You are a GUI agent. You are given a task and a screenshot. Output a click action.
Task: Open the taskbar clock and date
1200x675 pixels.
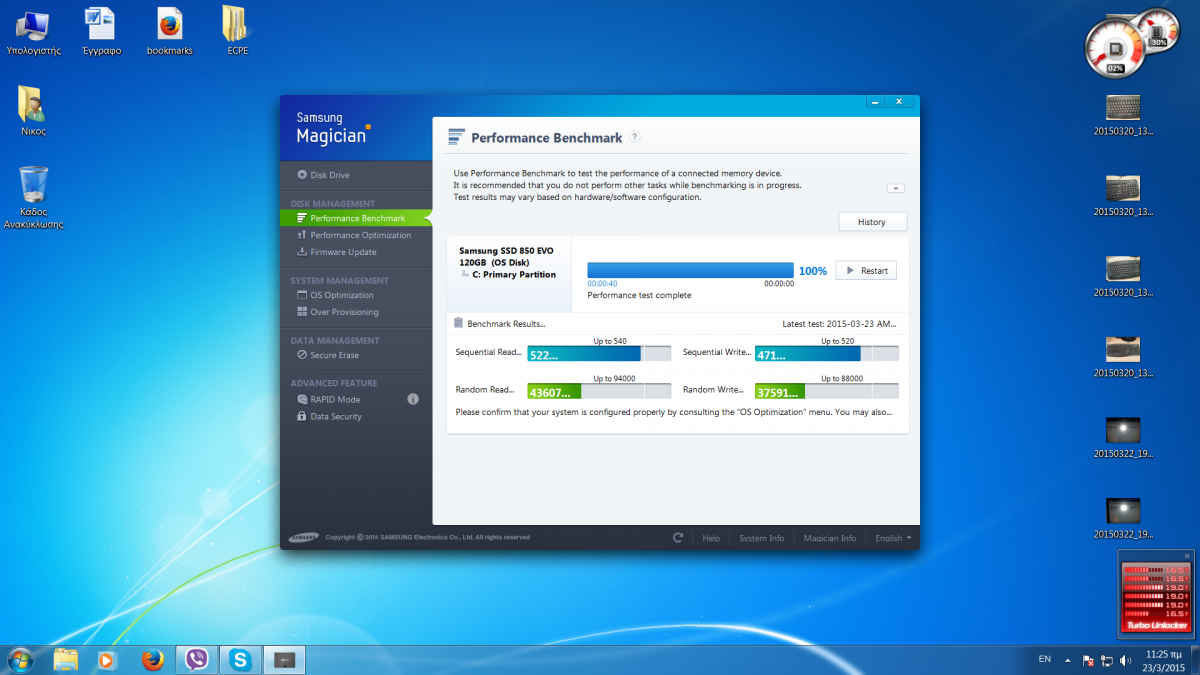1163,660
